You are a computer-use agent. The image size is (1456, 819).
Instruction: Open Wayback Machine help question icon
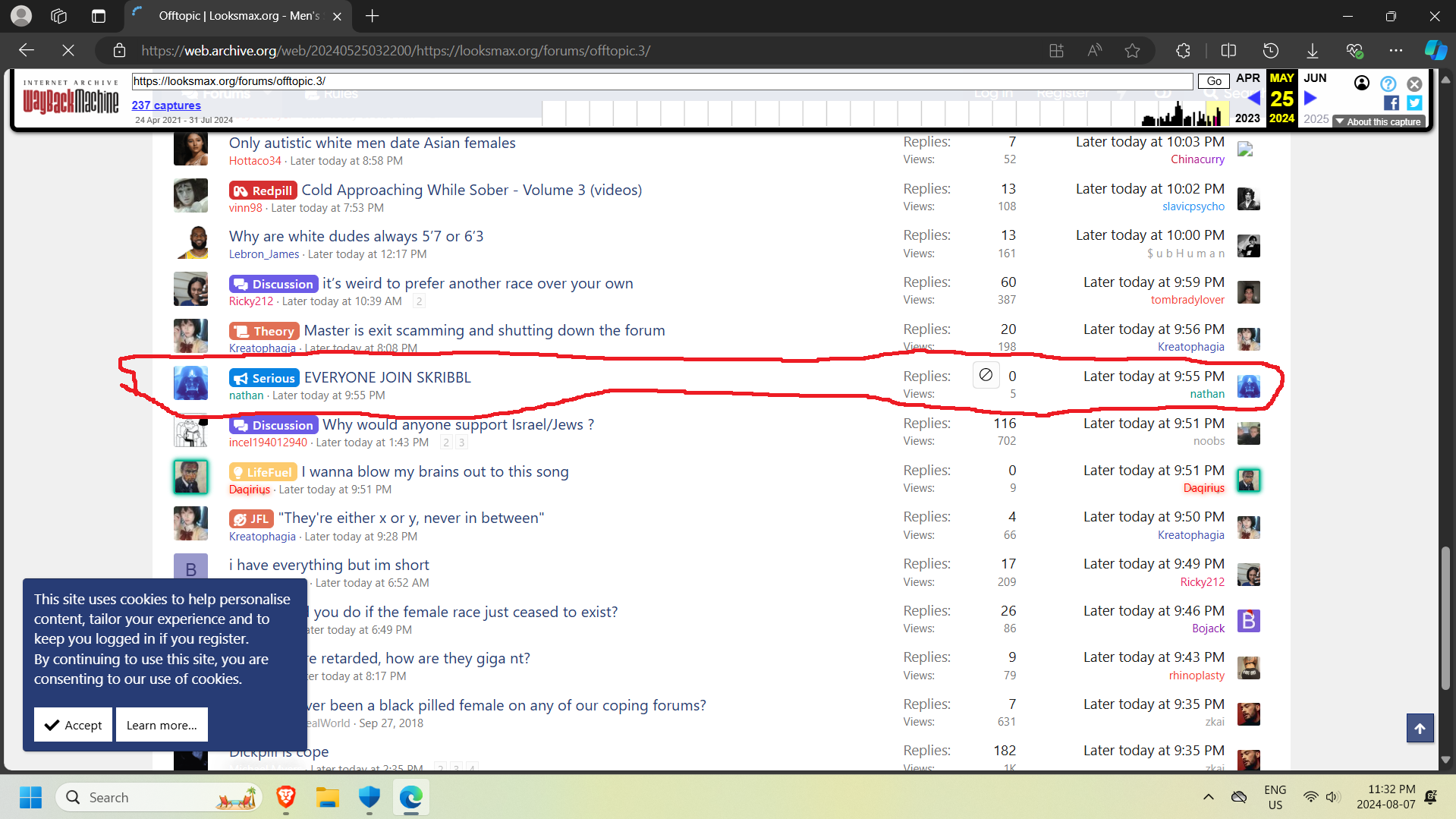tap(1388, 83)
